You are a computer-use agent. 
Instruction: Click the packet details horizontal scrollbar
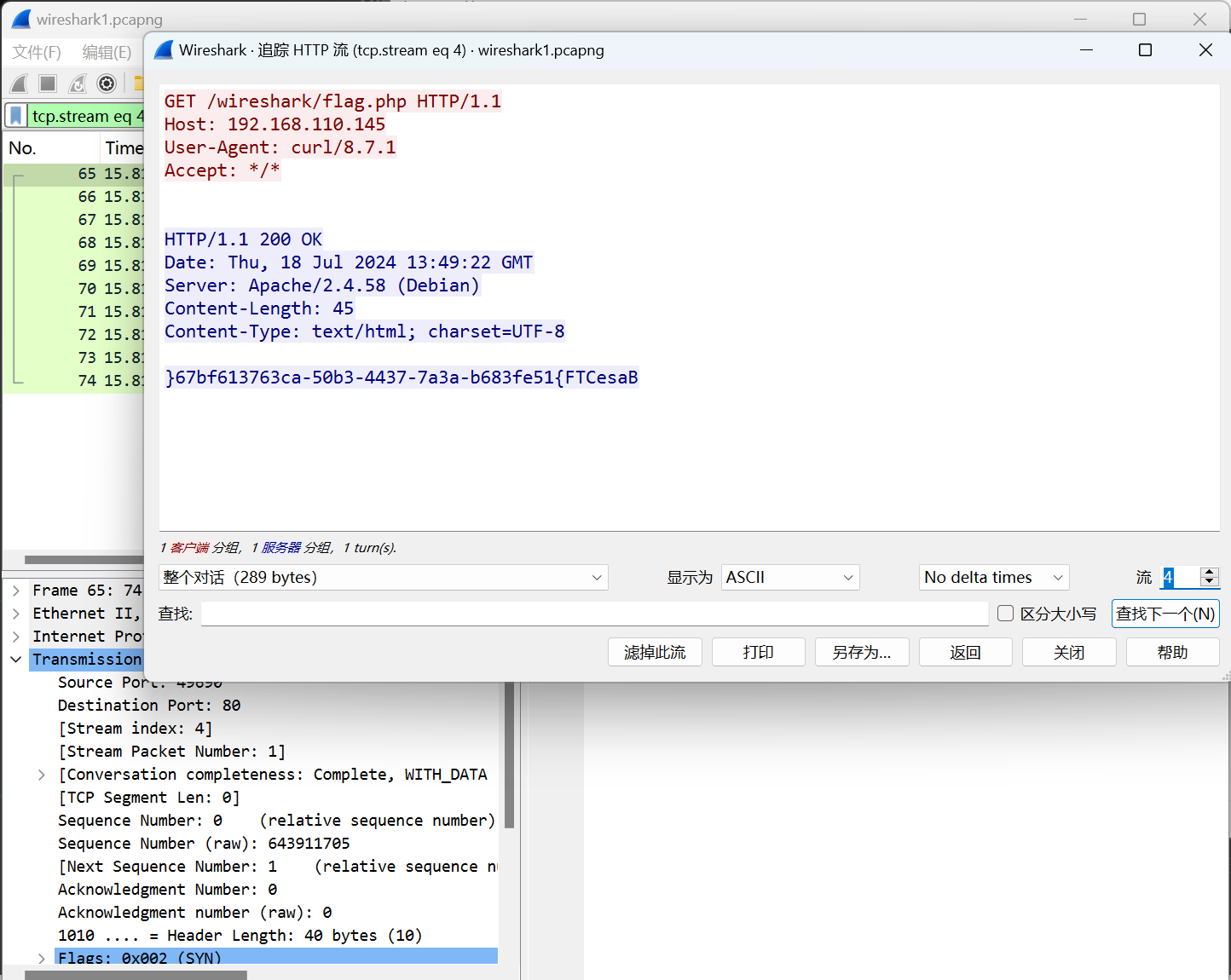tap(136, 975)
